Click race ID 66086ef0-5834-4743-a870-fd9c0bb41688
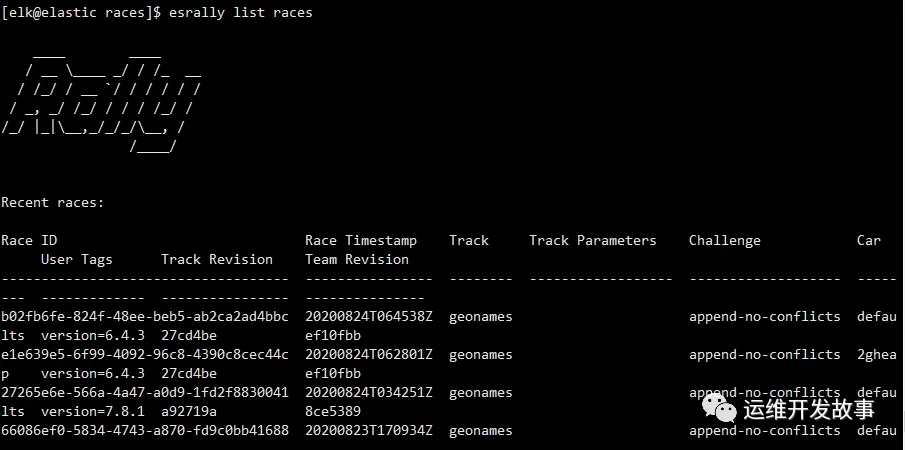The image size is (905, 450). [x=145, y=431]
